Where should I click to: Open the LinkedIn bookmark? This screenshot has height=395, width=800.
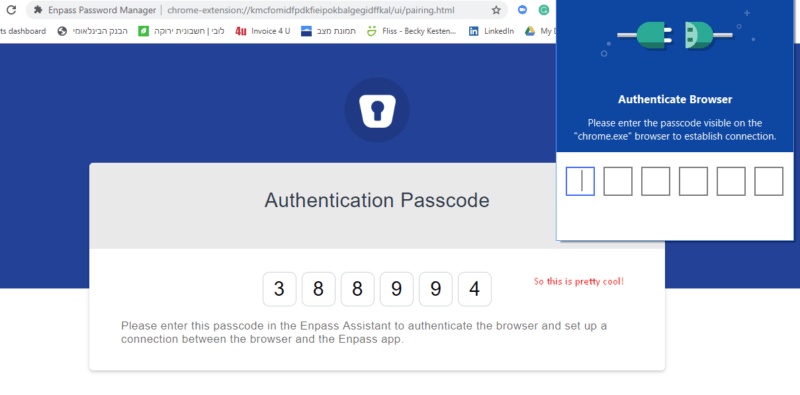491,31
